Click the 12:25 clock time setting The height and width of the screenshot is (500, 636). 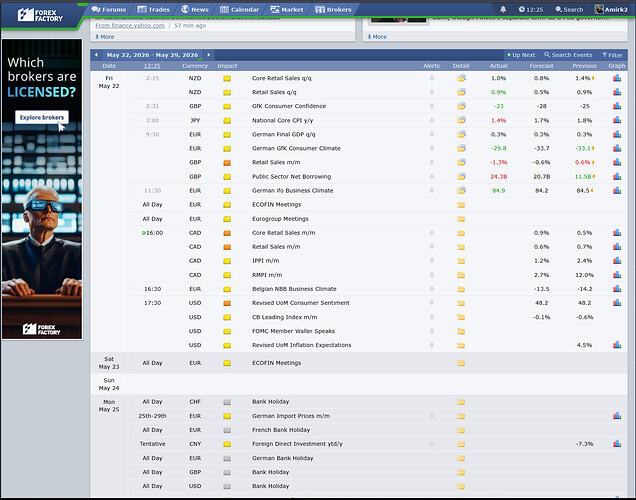(x=531, y=9)
